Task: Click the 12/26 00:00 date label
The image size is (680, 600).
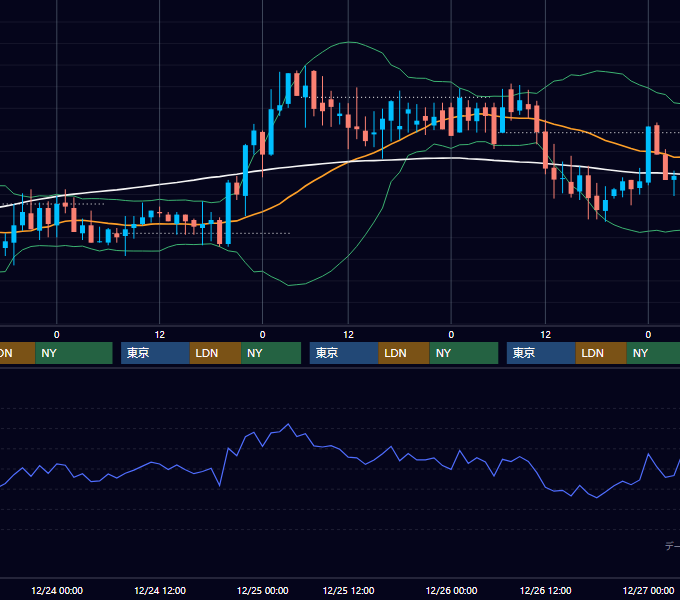Action: pyautogui.click(x=451, y=590)
